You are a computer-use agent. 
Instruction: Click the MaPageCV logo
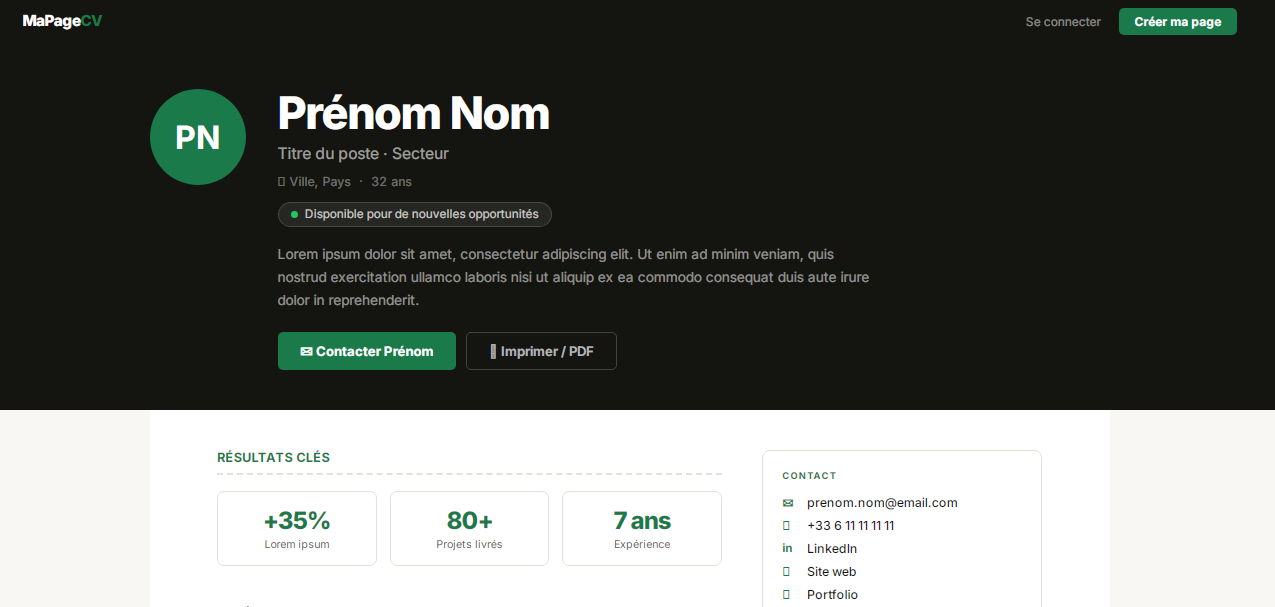click(62, 21)
